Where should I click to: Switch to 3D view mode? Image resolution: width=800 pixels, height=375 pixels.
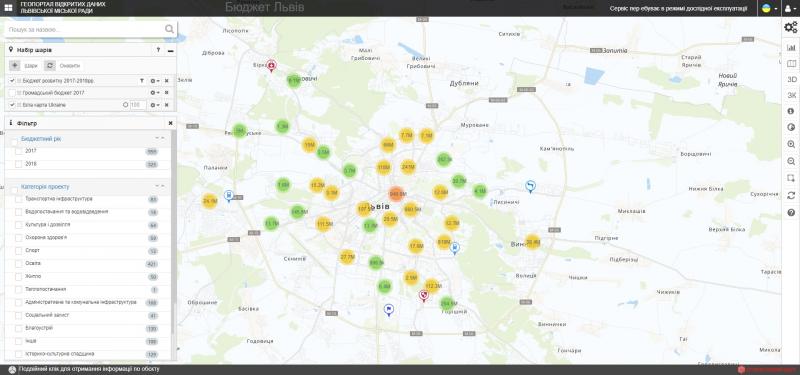[791, 79]
